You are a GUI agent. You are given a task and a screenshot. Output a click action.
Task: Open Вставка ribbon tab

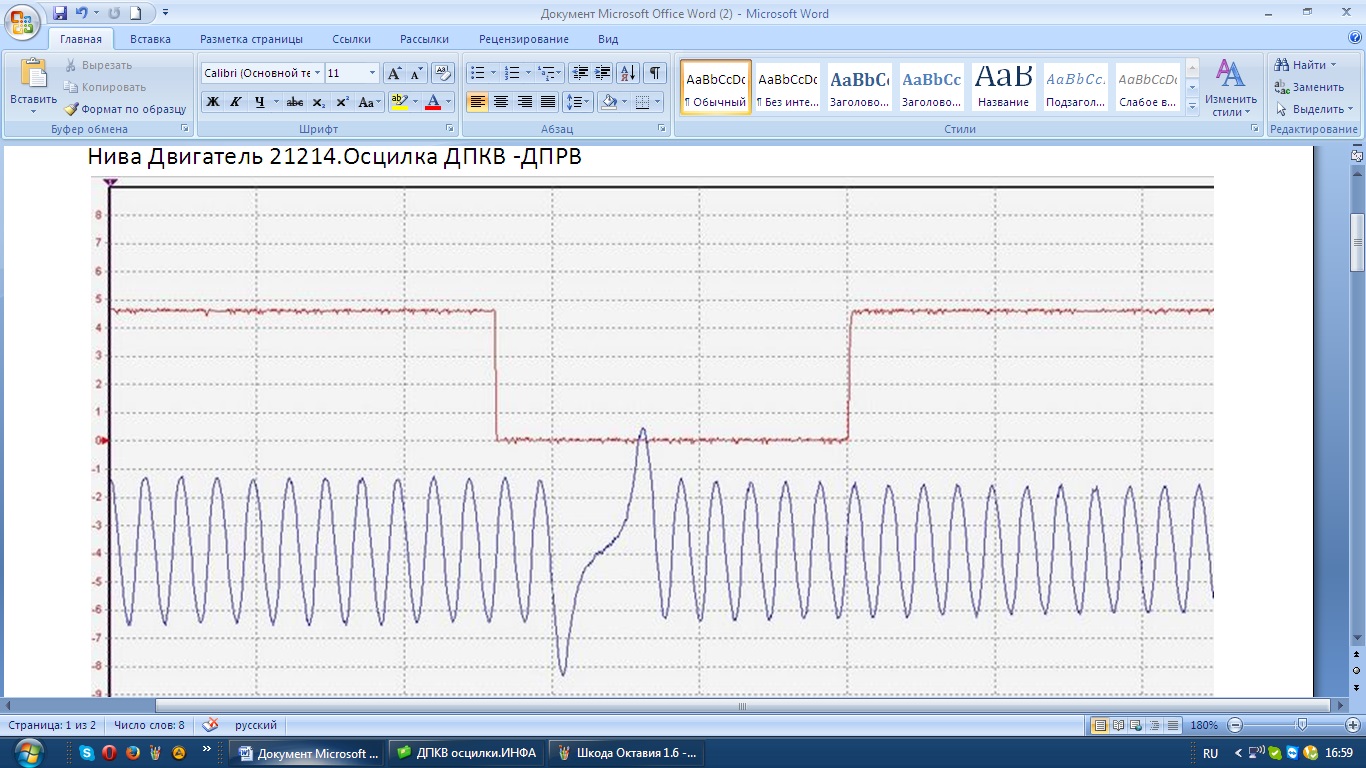point(150,39)
